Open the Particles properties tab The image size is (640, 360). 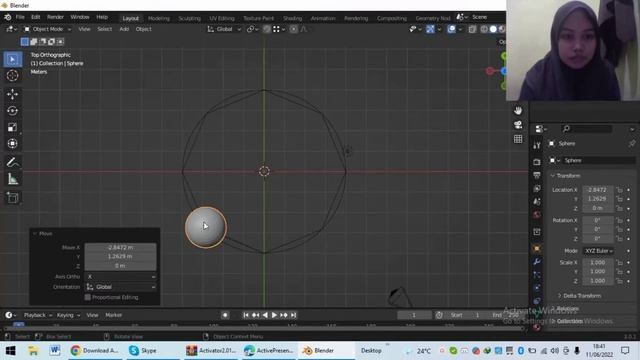point(537,275)
